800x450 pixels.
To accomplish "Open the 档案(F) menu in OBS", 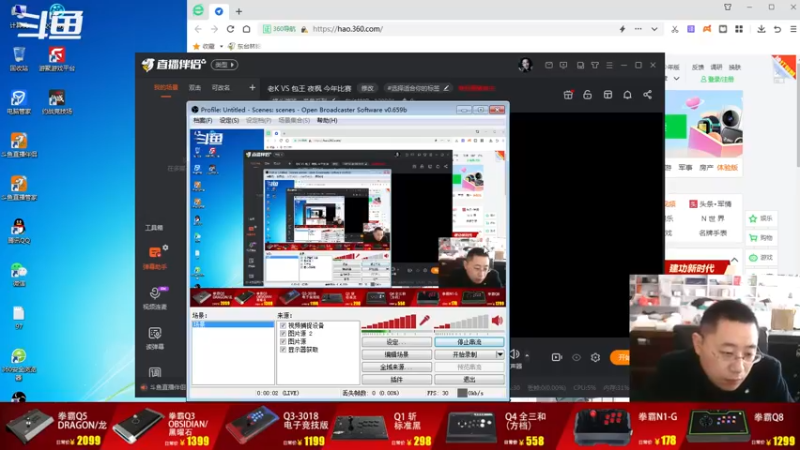I will coord(203,120).
